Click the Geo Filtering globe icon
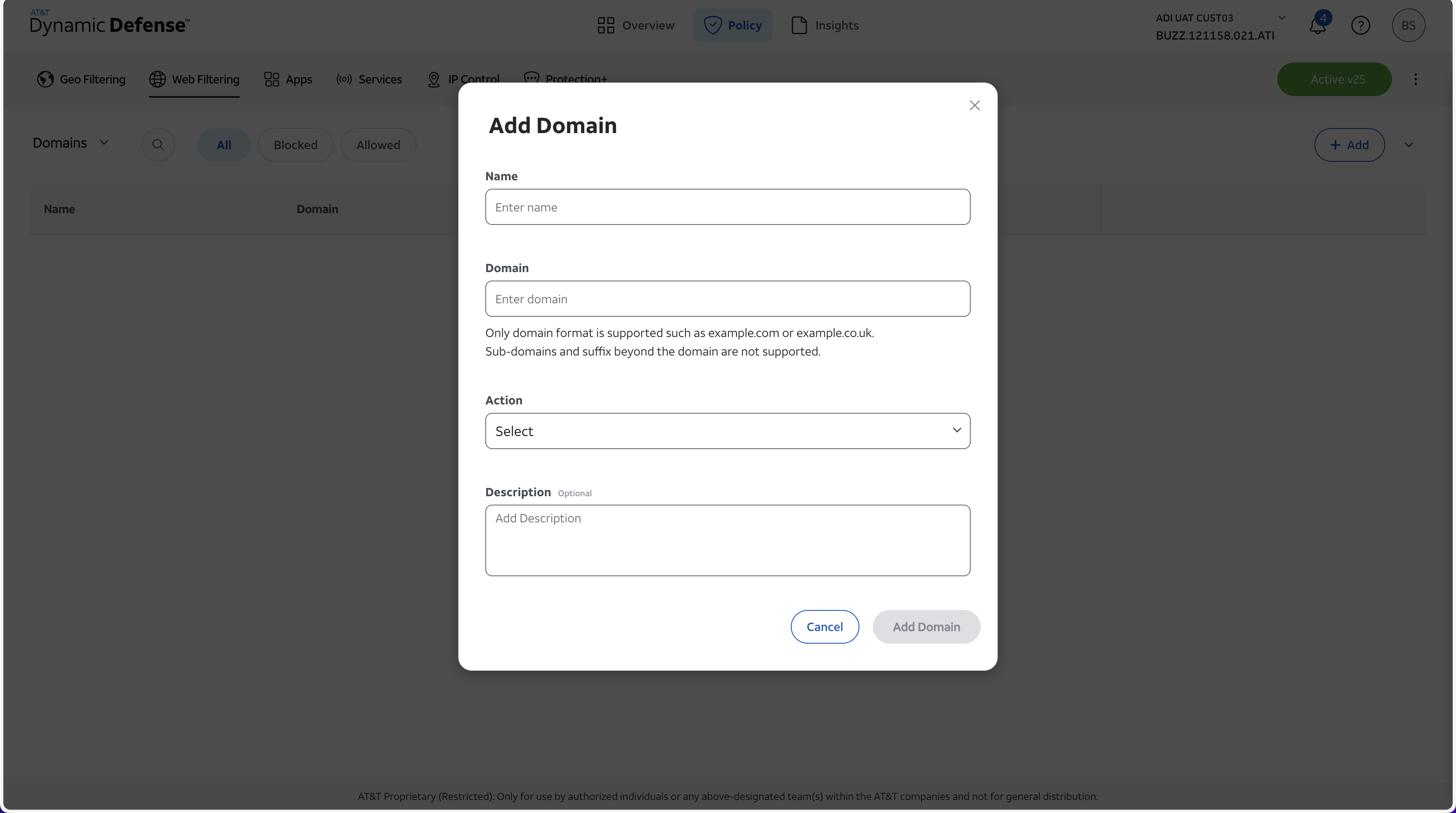Image resolution: width=1456 pixels, height=813 pixels. pyautogui.click(x=45, y=79)
